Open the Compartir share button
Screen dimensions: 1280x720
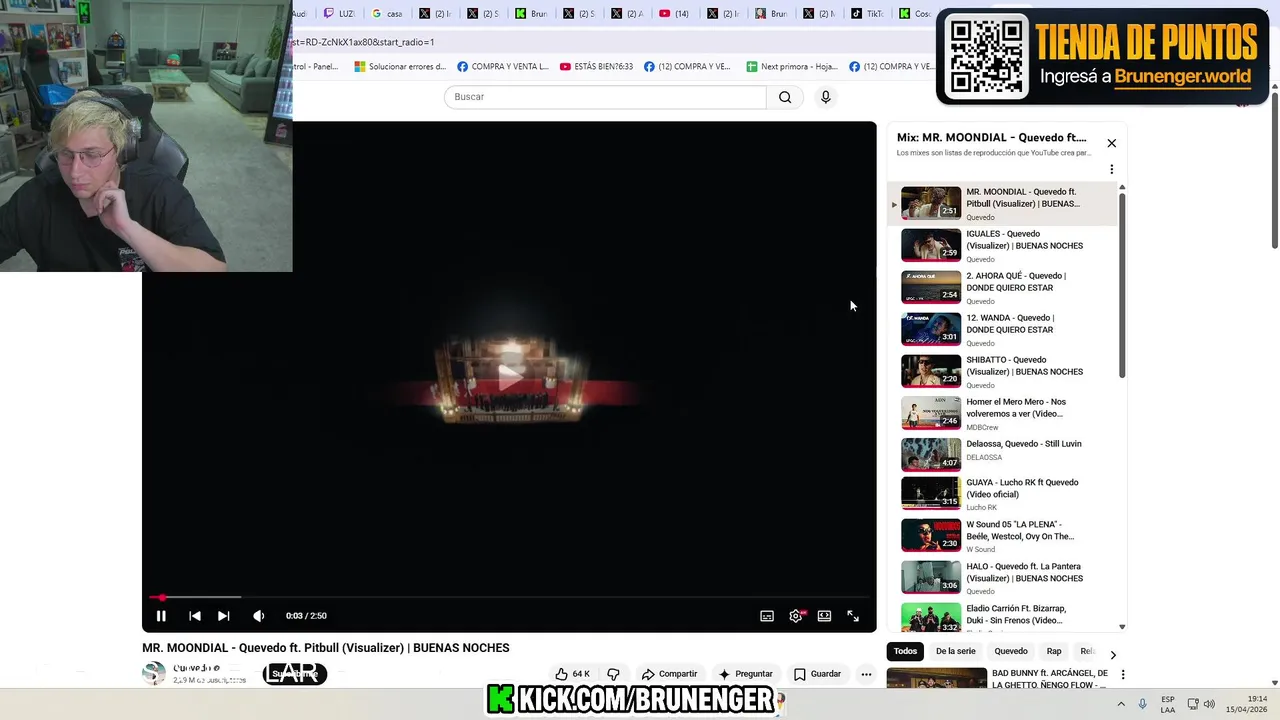(x=669, y=674)
